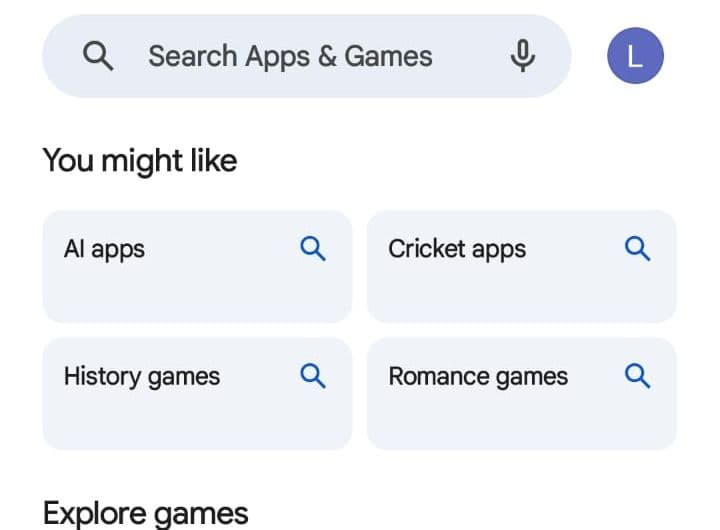Click the letter L in the profile circle
The image size is (720, 530).
click(x=635, y=57)
